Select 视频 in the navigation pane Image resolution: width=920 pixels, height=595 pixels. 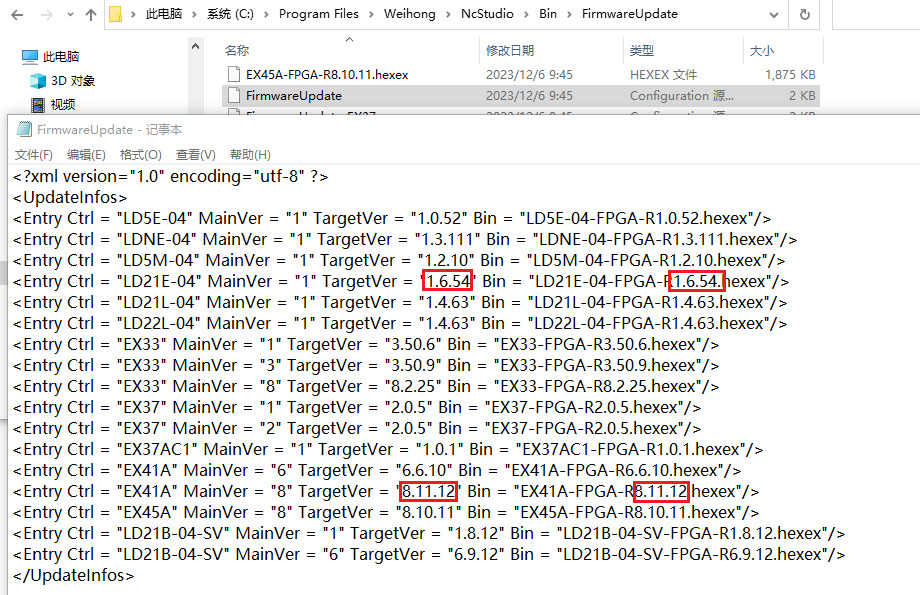pos(63,104)
